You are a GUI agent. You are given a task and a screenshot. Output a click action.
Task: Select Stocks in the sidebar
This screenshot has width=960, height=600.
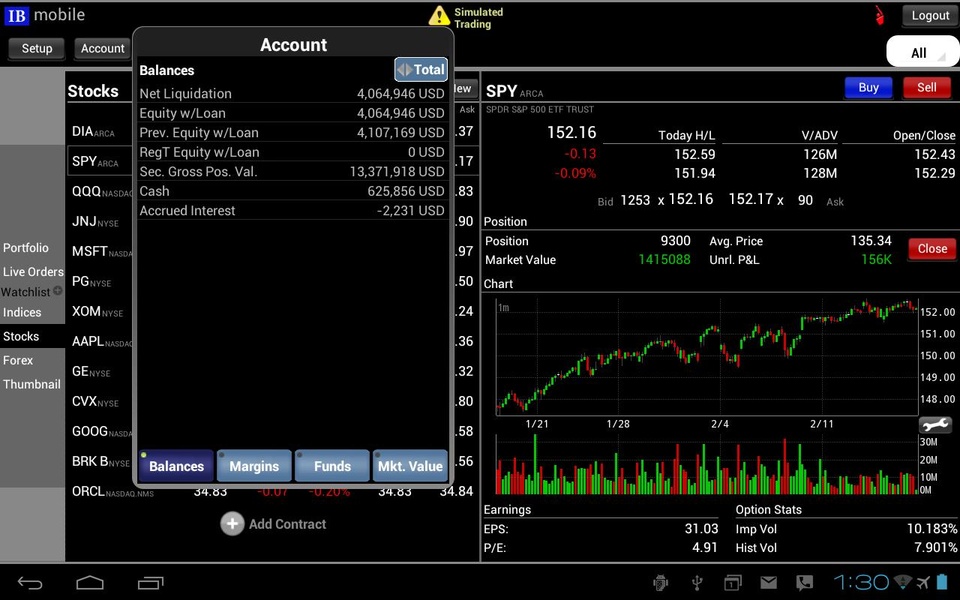click(32, 336)
